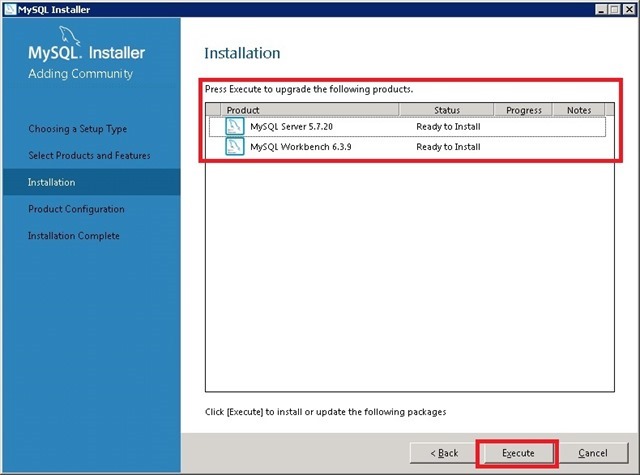Minimize the MySQL Installer window
Viewport: 640px width, 475px height.
[601, 9]
